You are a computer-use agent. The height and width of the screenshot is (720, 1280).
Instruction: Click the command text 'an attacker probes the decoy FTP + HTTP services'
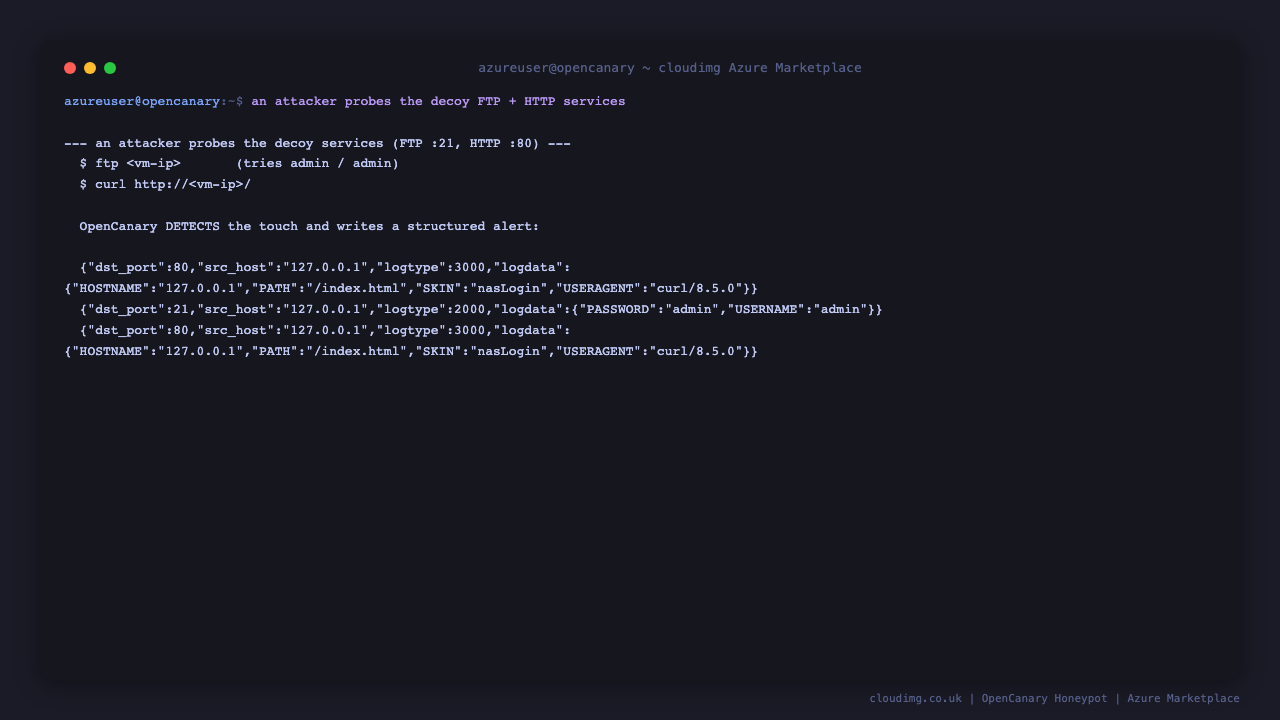438,101
